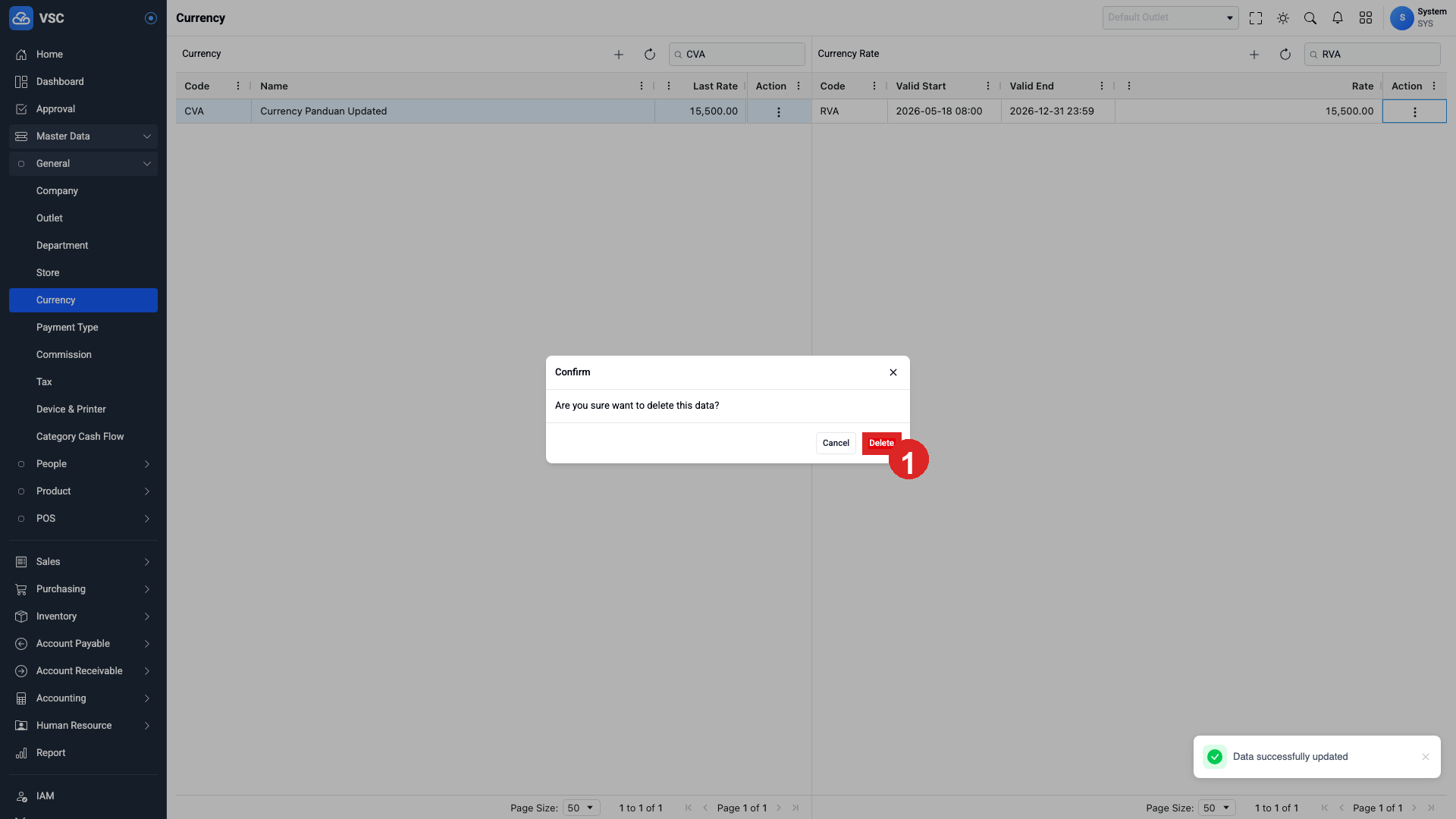Open System user profile avatar
1456x819 pixels.
1402,18
